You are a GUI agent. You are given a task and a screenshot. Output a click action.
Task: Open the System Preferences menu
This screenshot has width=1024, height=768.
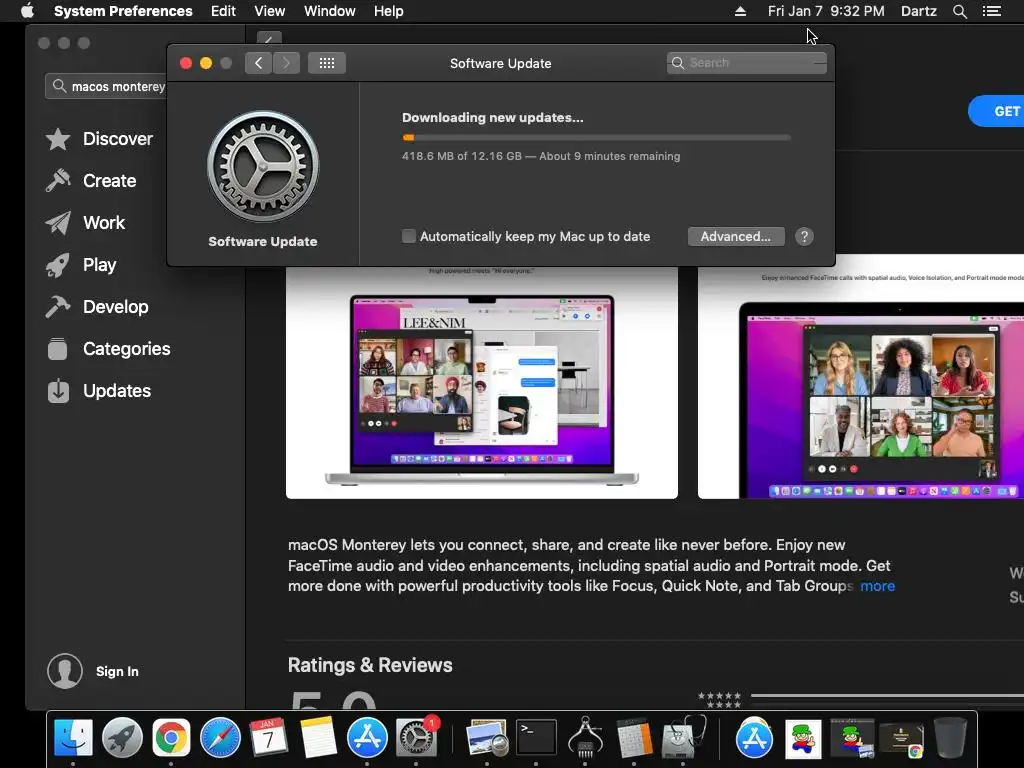[x=123, y=11]
